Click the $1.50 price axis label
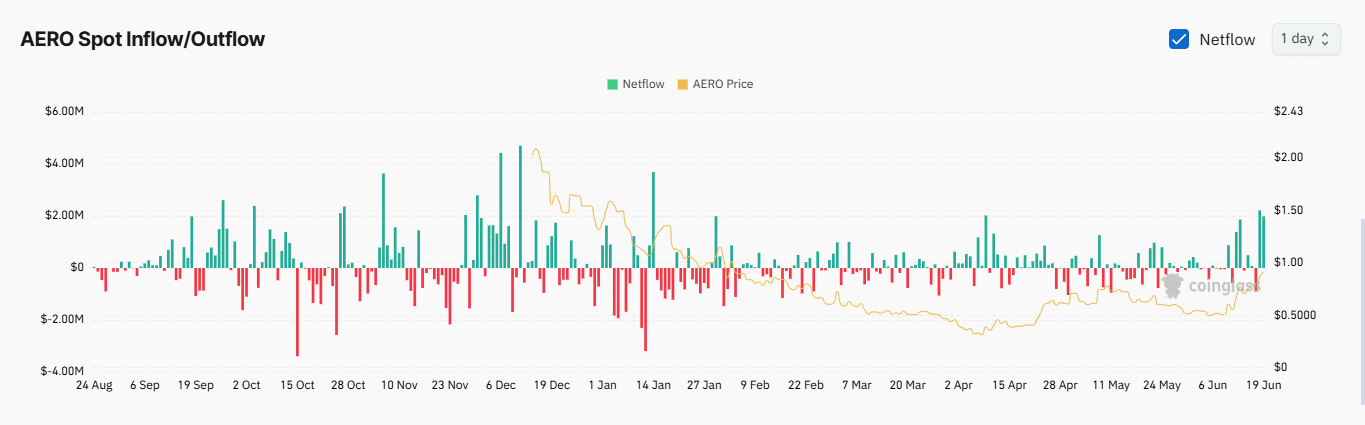This screenshot has height=425, width=1365. point(1288,210)
